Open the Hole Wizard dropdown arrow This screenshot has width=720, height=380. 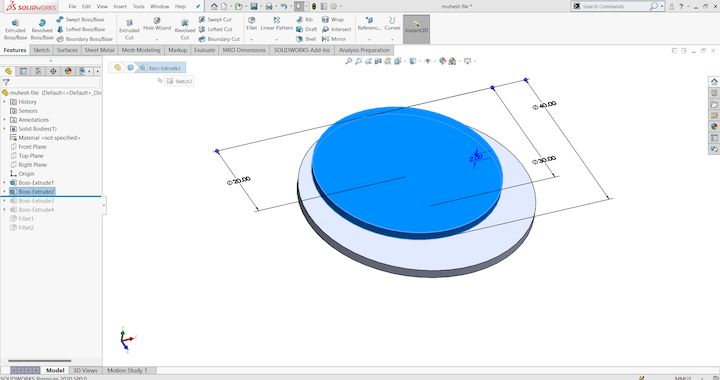coord(157,39)
